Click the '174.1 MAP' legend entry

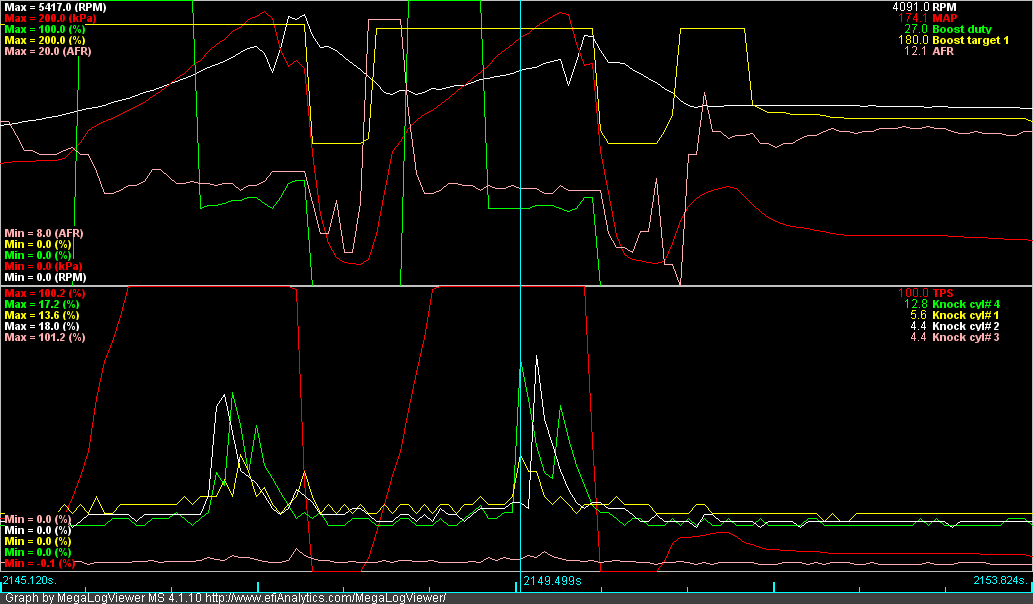click(928, 18)
